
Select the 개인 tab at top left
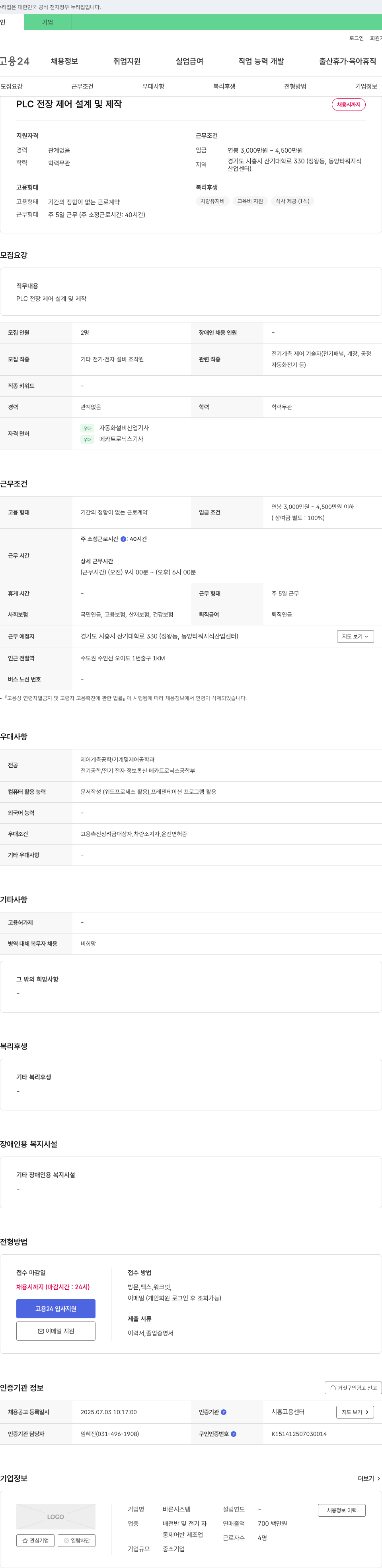coord(11,22)
